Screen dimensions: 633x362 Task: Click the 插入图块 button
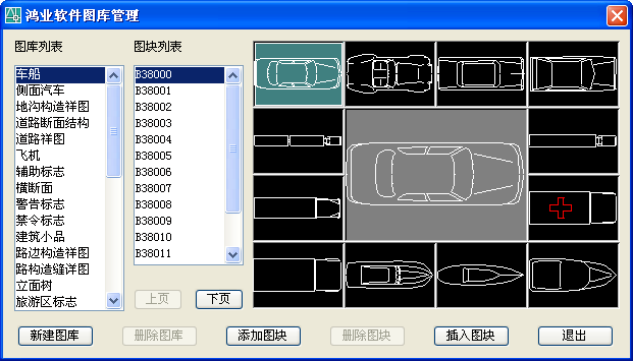[471, 335]
